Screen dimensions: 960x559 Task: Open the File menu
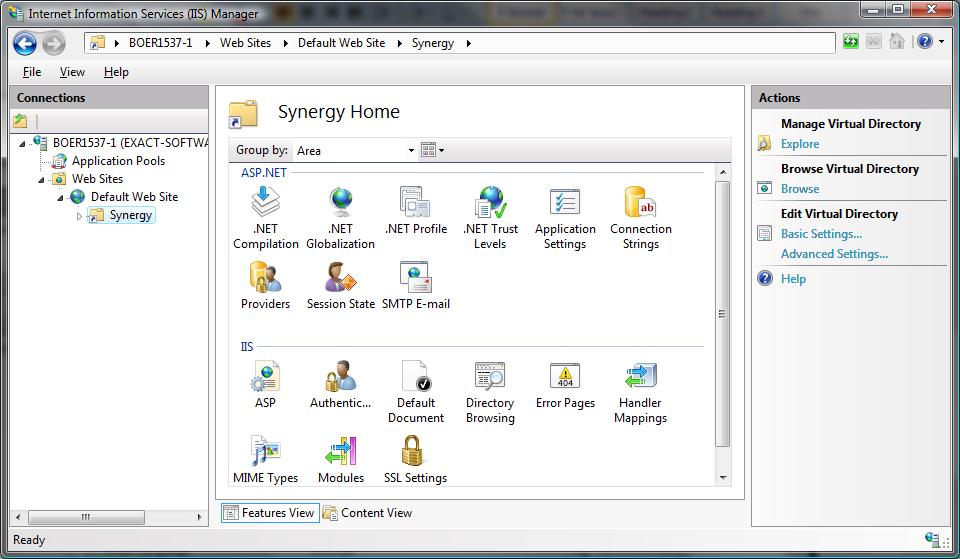[x=32, y=72]
